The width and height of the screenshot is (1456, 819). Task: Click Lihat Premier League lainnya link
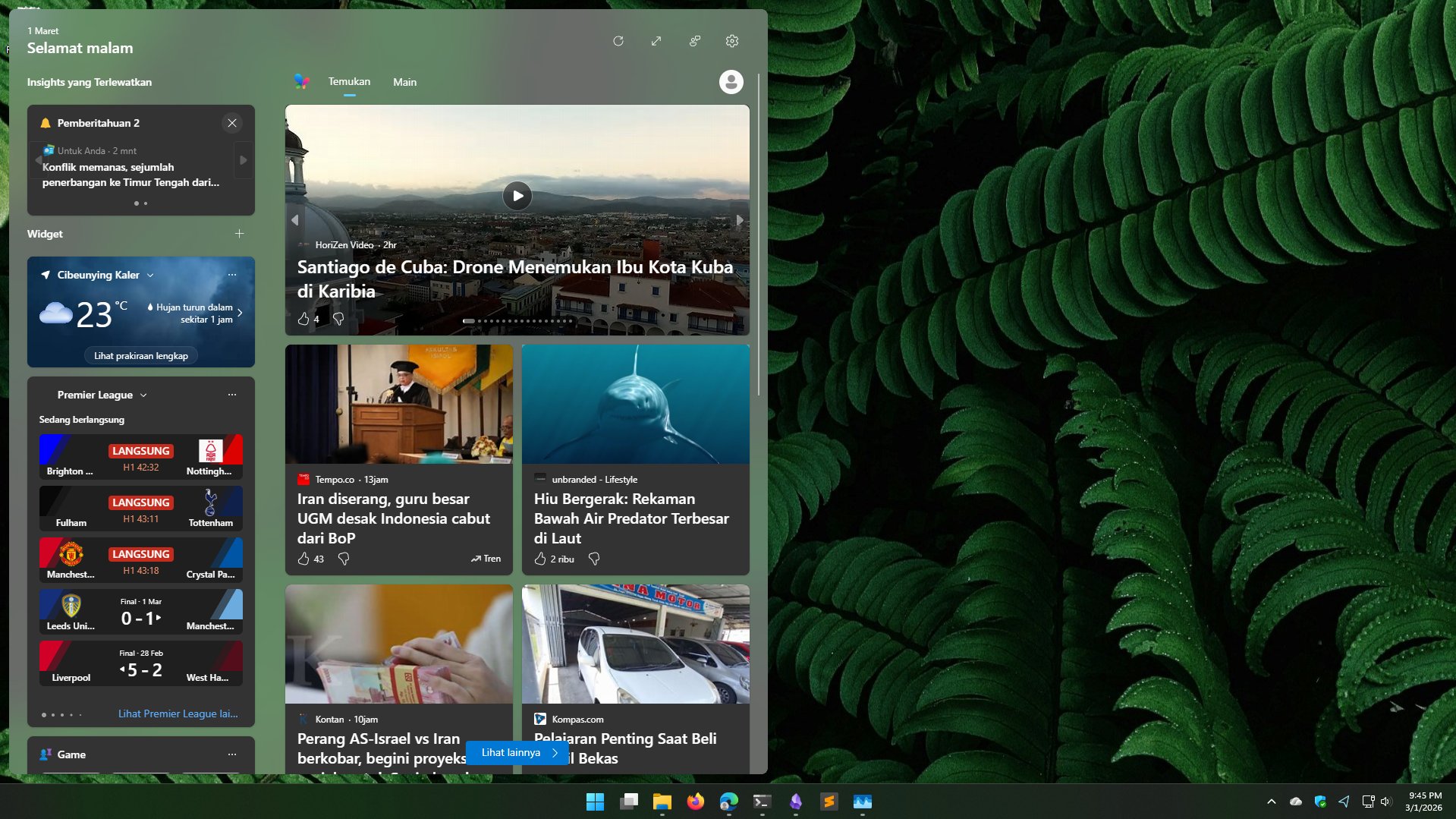[177, 713]
